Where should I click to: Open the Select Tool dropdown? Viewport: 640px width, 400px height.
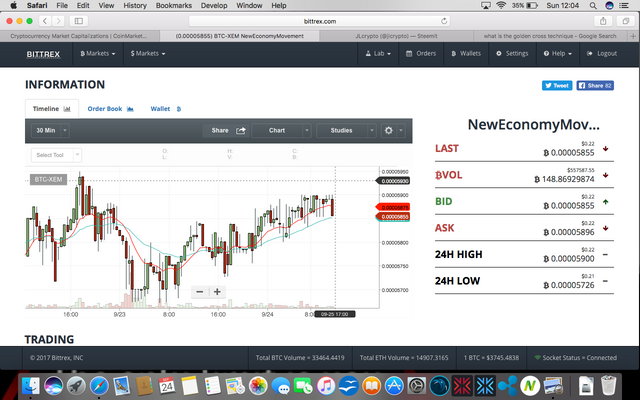click(56, 155)
